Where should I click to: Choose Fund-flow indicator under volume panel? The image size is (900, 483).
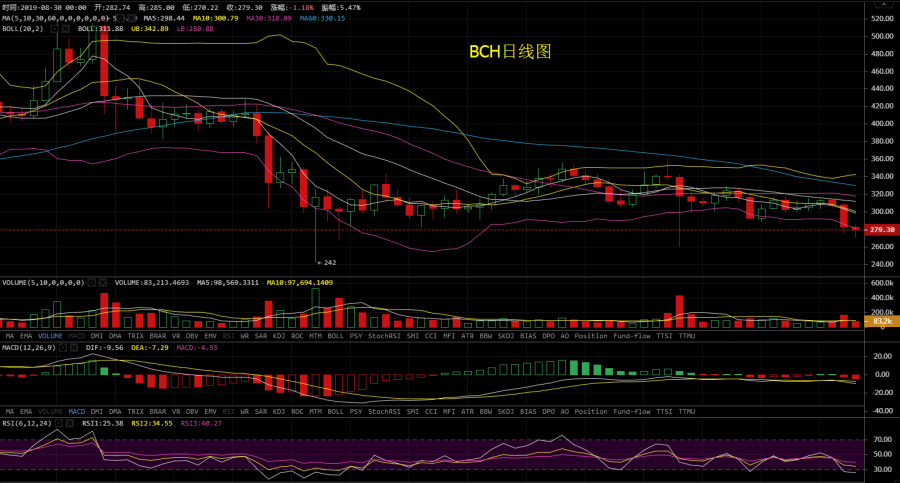633,336
